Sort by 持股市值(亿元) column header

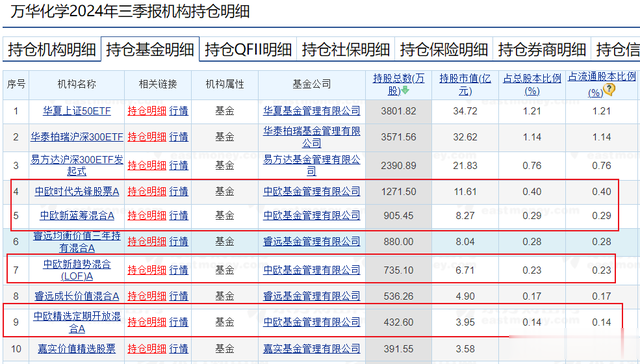coord(465,84)
